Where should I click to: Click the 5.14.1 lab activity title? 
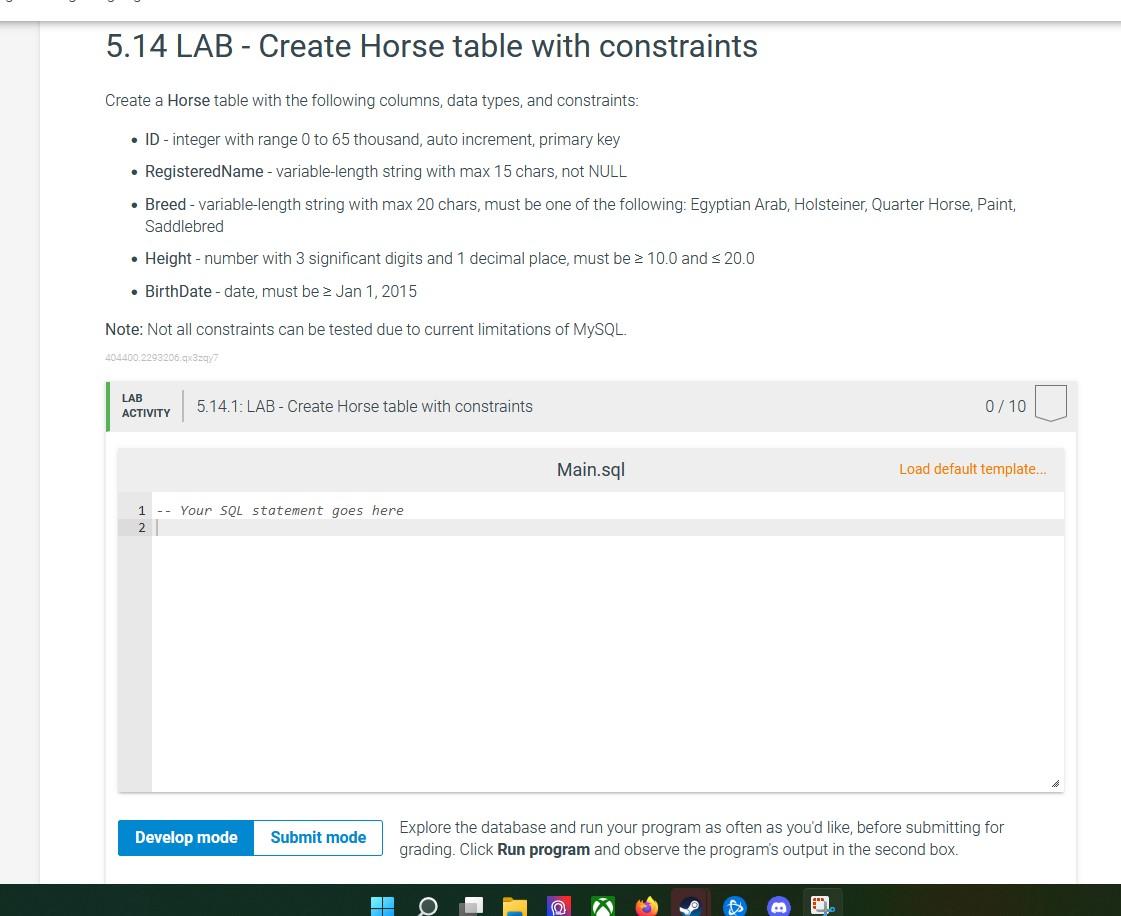click(x=364, y=406)
